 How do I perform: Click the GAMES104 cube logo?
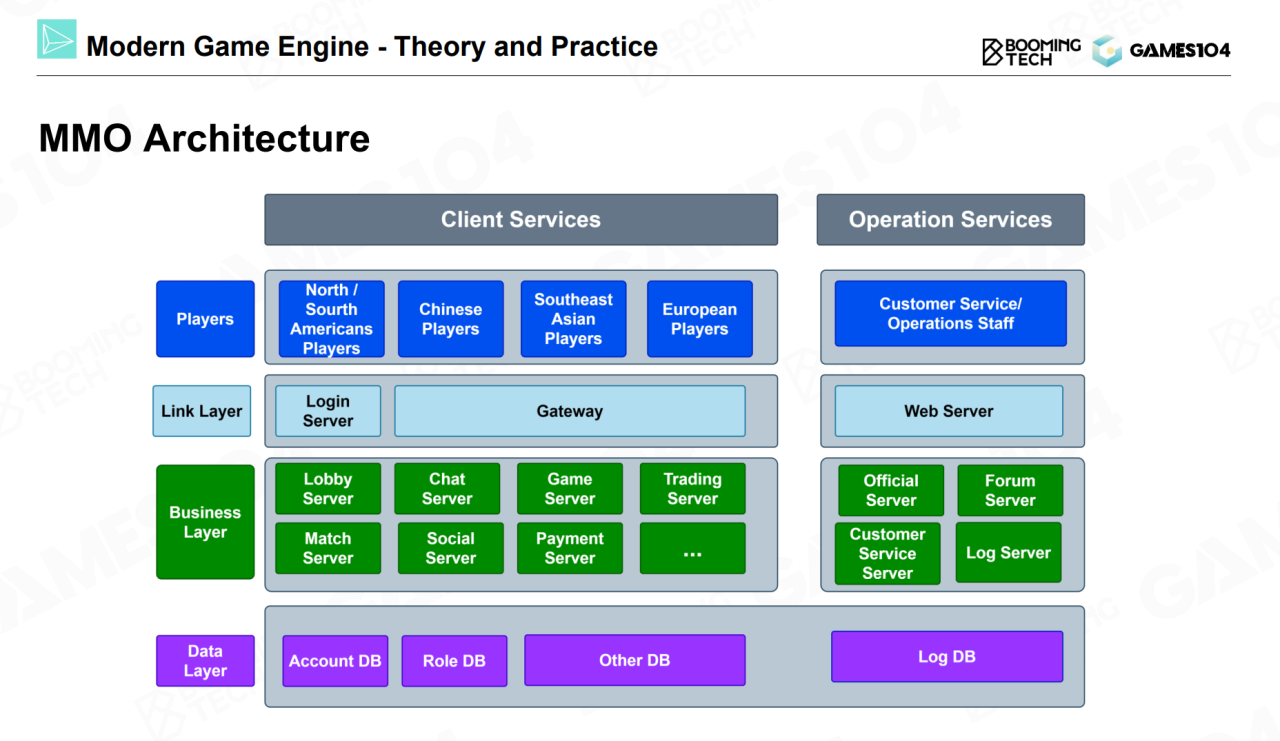(1107, 51)
